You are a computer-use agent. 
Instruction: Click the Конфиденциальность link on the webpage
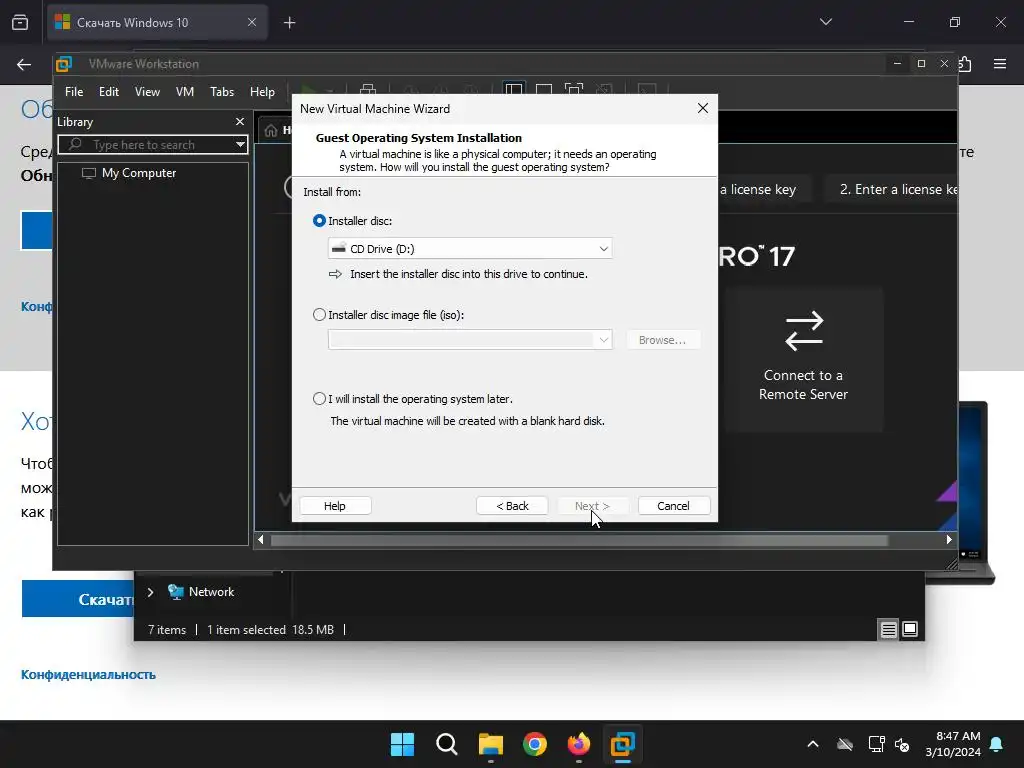point(88,675)
